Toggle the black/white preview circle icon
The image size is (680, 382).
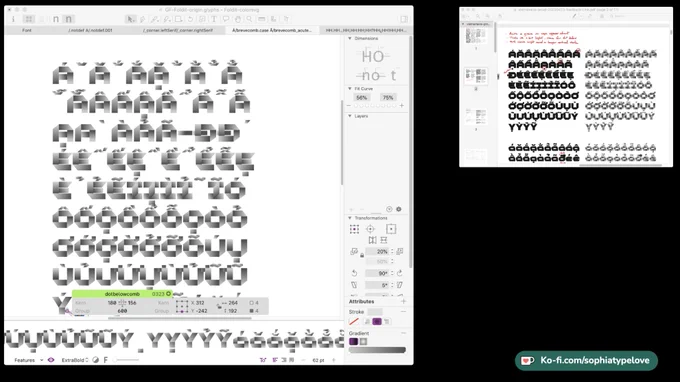[96, 360]
